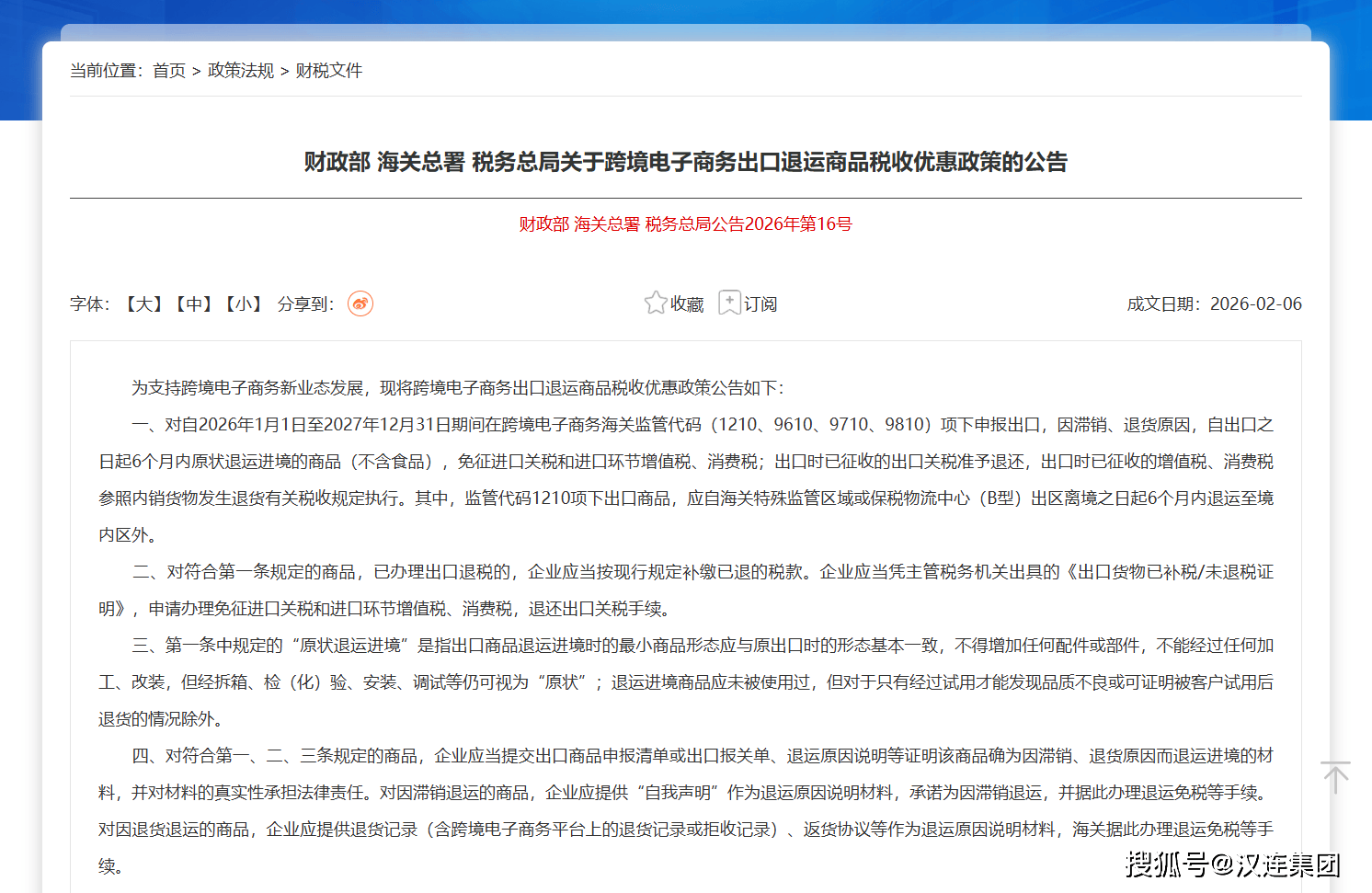Click the back-to-top arrow
This screenshot has width=1372, height=893.
coord(1335,777)
